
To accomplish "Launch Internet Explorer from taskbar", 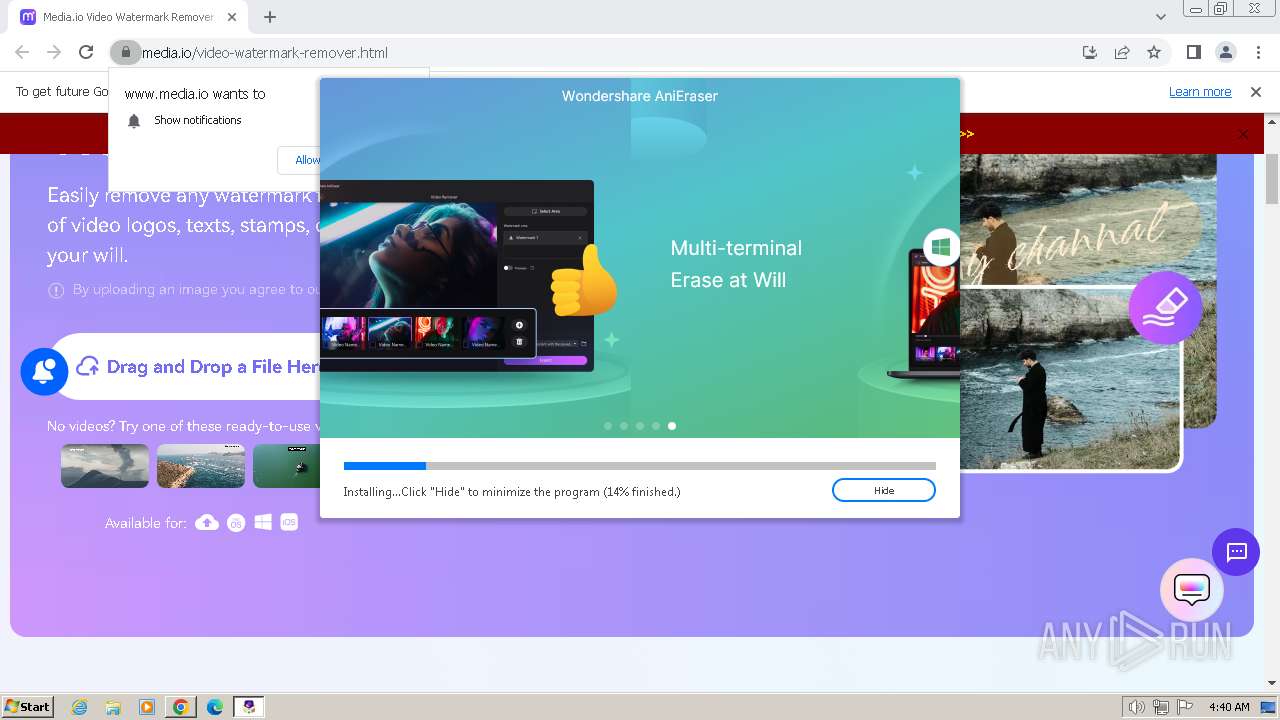I will click(x=80, y=707).
